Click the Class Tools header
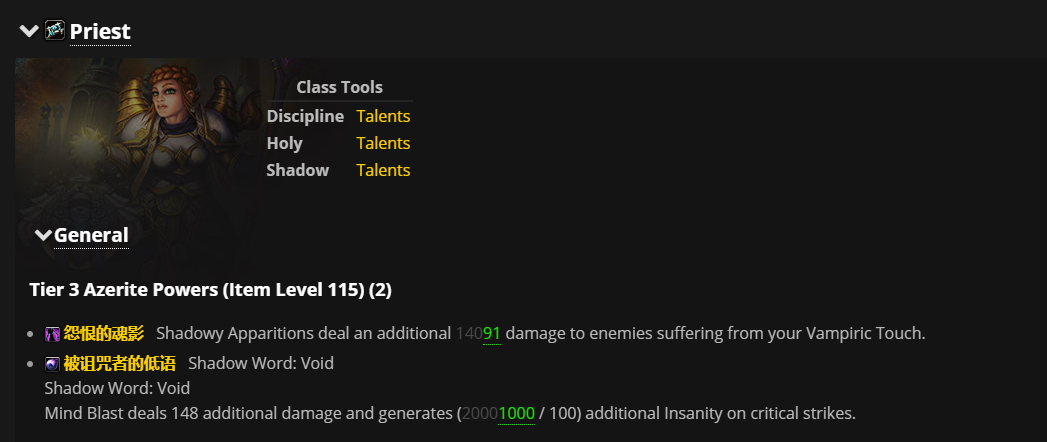 (x=339, y=87)
